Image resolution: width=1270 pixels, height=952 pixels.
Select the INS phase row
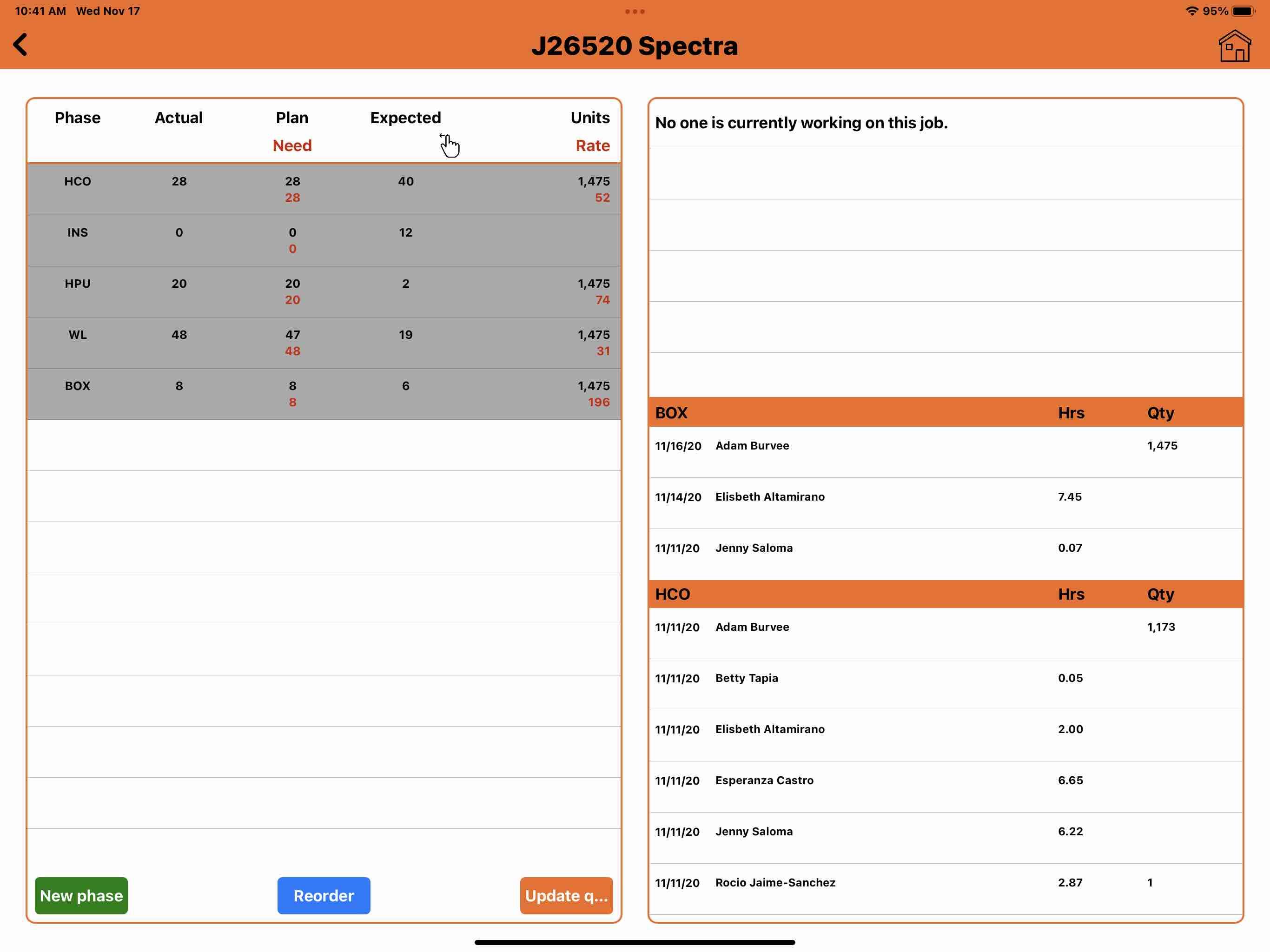pos(324,241)
